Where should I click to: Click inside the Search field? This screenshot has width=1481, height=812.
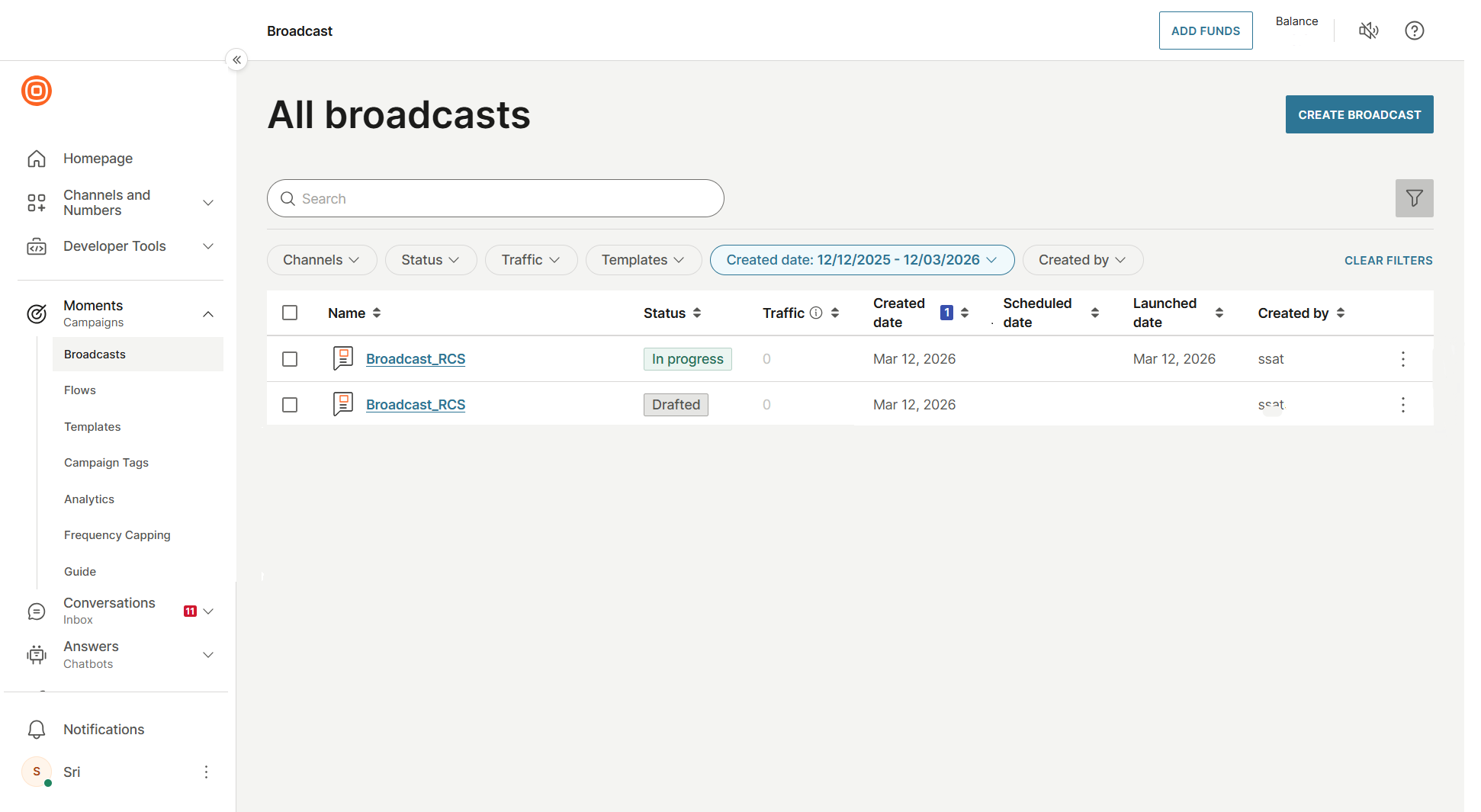495,198
